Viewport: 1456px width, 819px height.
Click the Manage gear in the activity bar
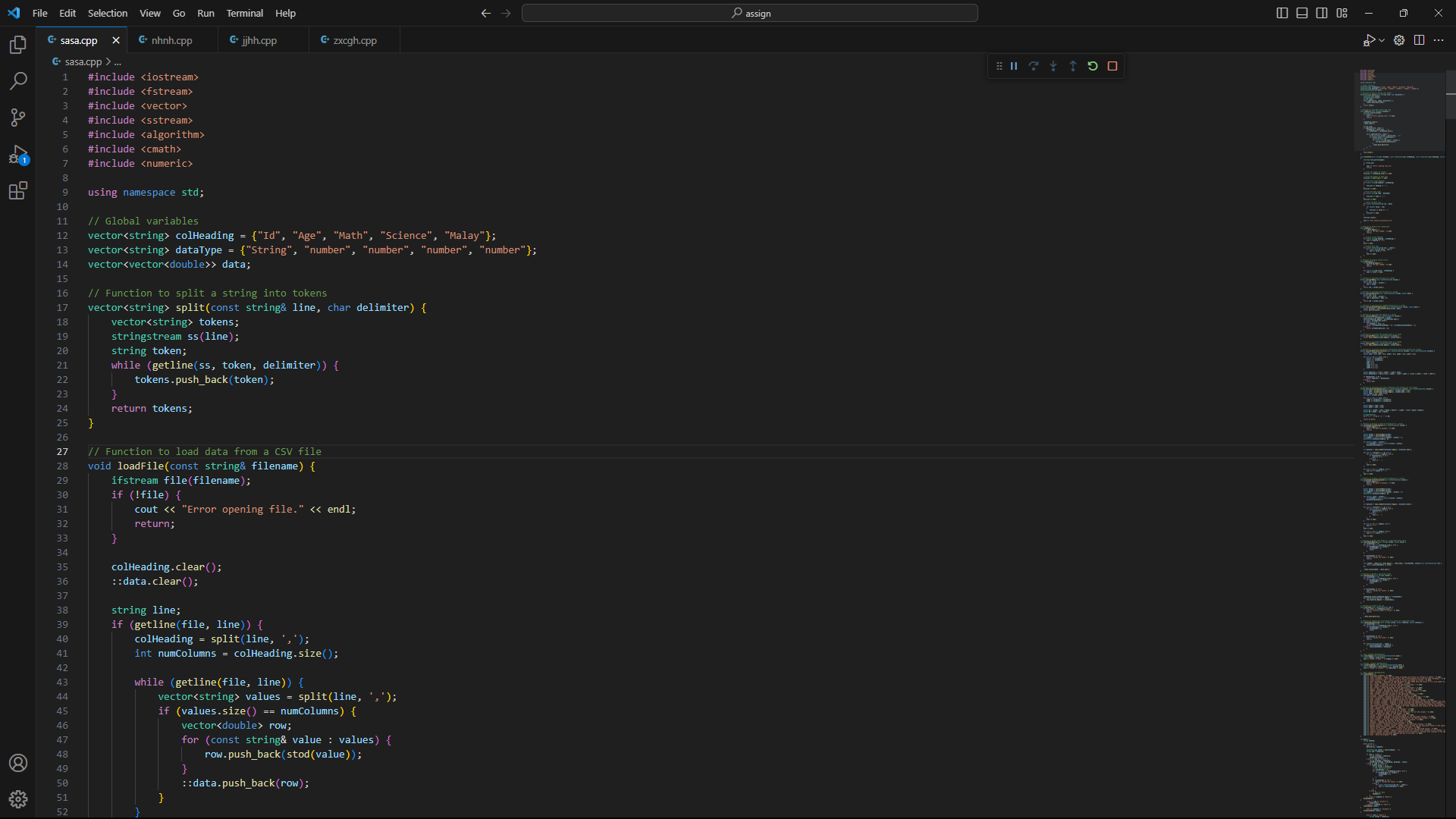tap(18, 799)
